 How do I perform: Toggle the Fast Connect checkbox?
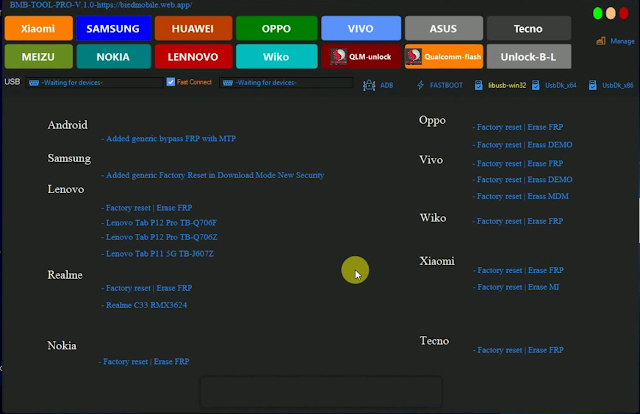[x=171, y=82]
